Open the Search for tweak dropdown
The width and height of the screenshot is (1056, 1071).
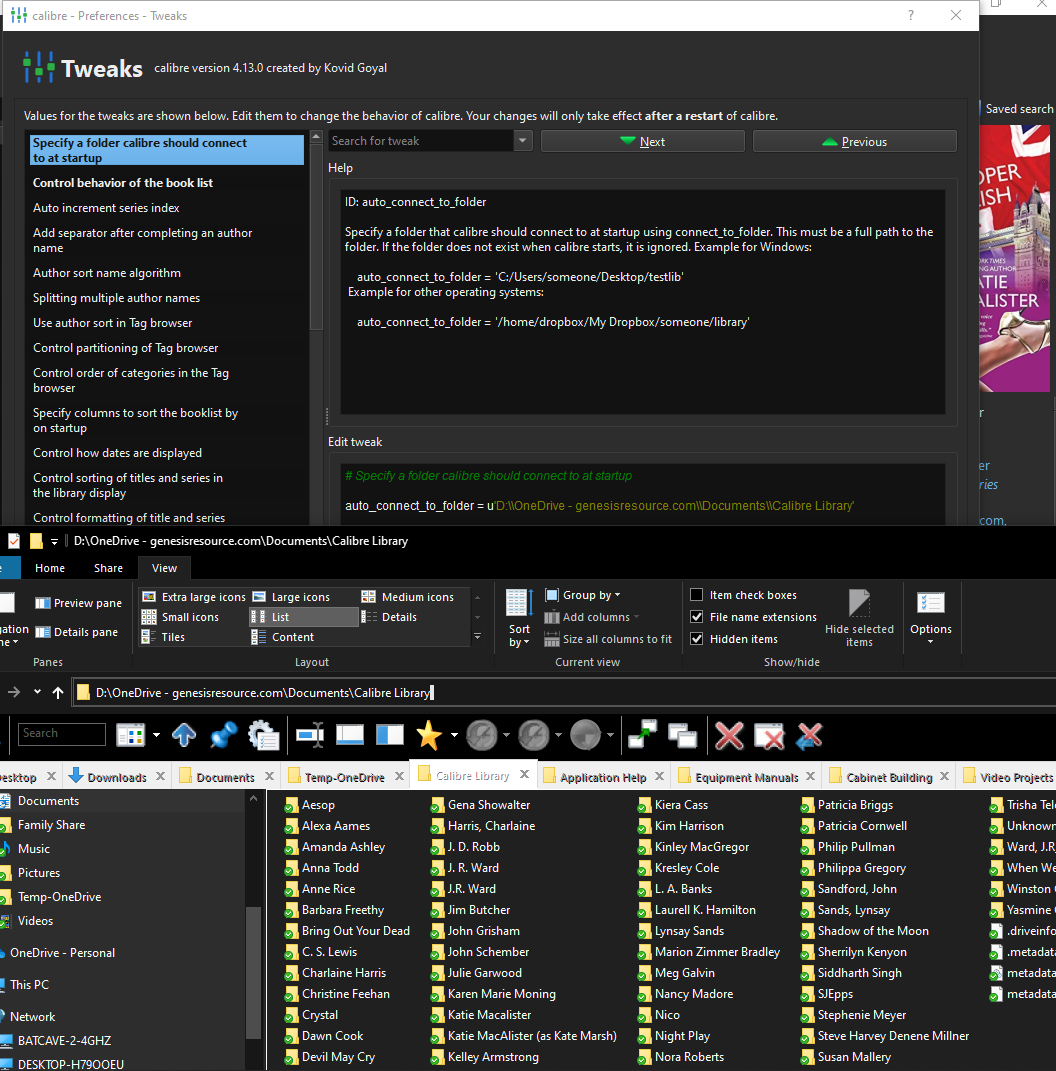coord(523,141)
